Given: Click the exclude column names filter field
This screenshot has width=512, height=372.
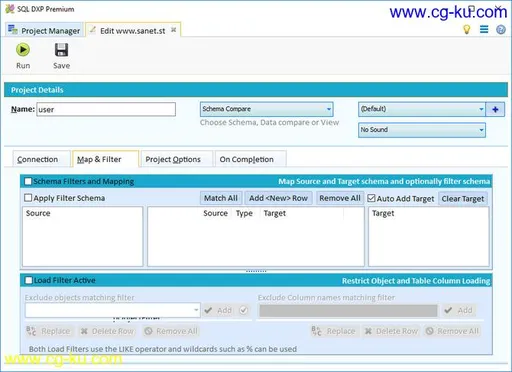Looking at the screenshot, I should (x=348, y=311).
